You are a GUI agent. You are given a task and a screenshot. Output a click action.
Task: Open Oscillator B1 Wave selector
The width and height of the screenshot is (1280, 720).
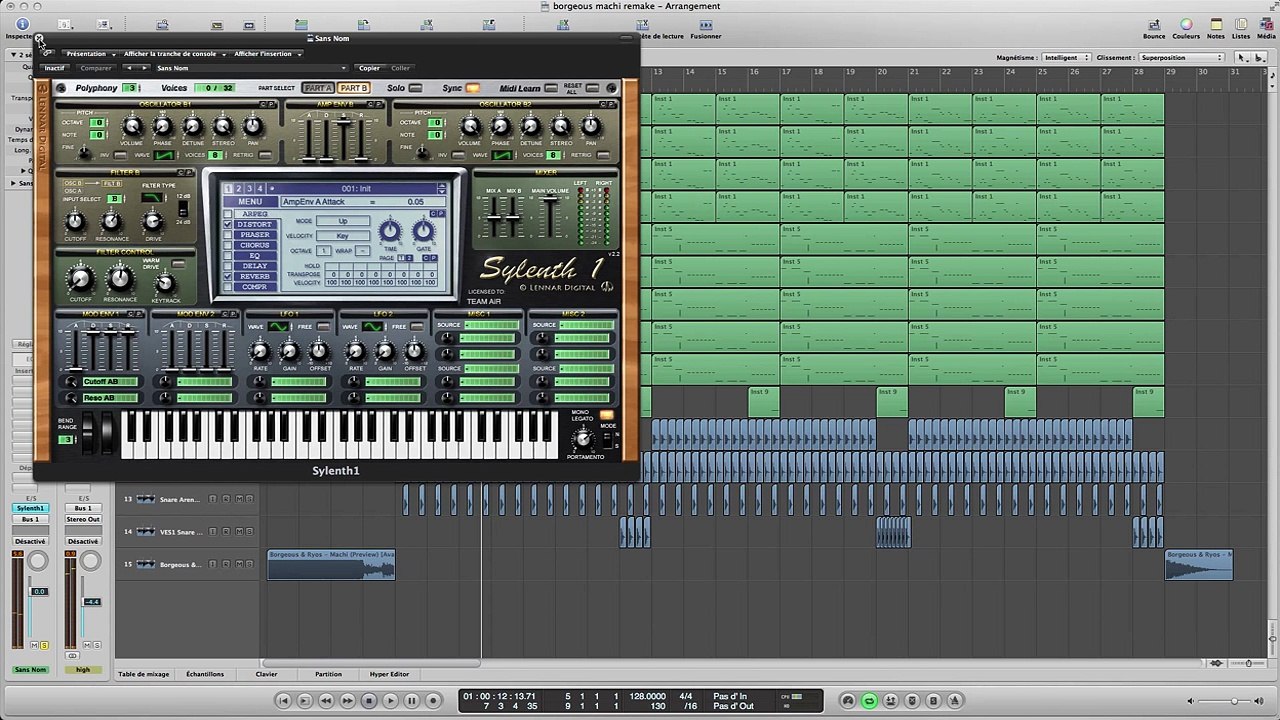click(165, 155)
